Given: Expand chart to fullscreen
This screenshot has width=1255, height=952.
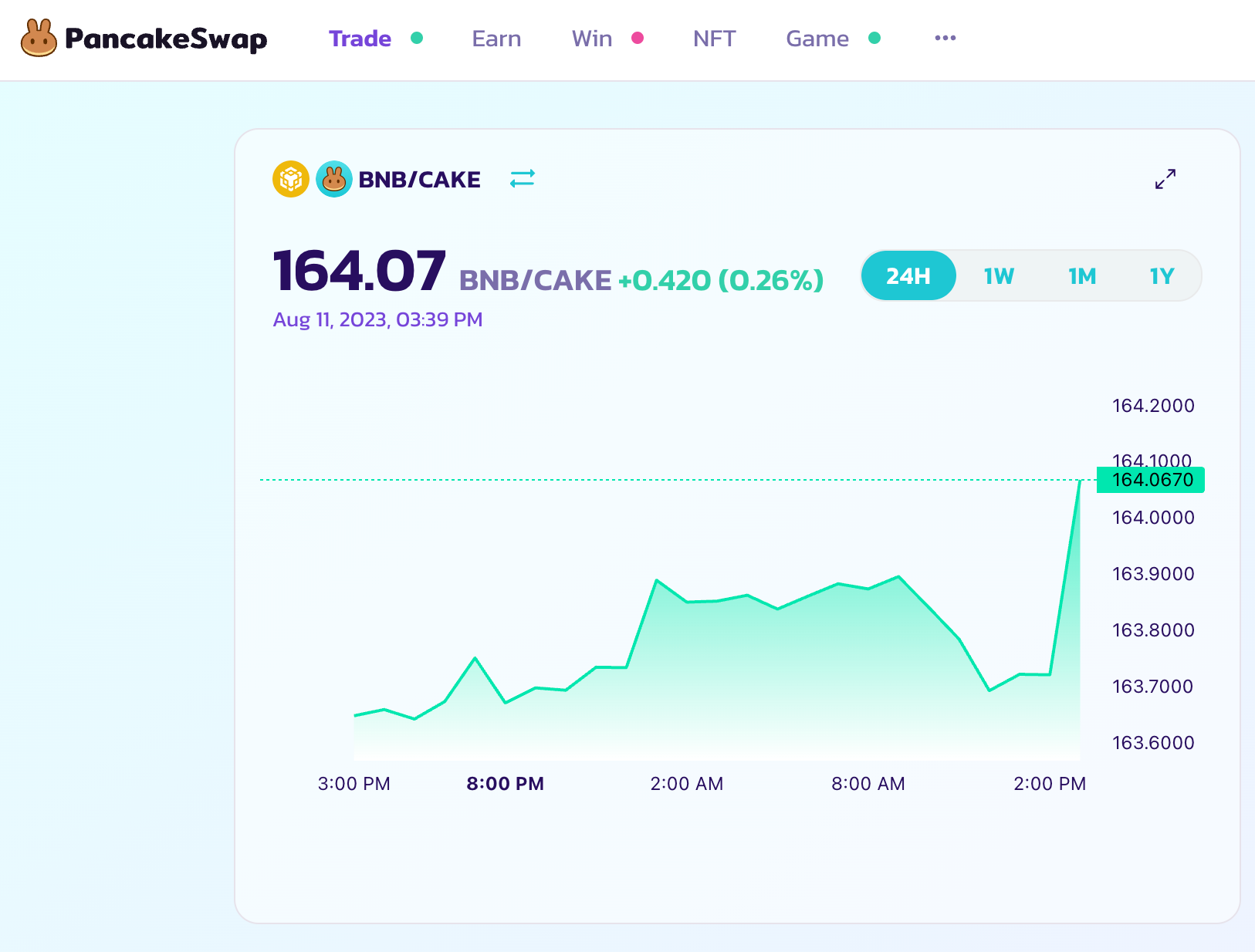Looking at the screenshot, I should pyautogui.click(x=1165, y=179).
